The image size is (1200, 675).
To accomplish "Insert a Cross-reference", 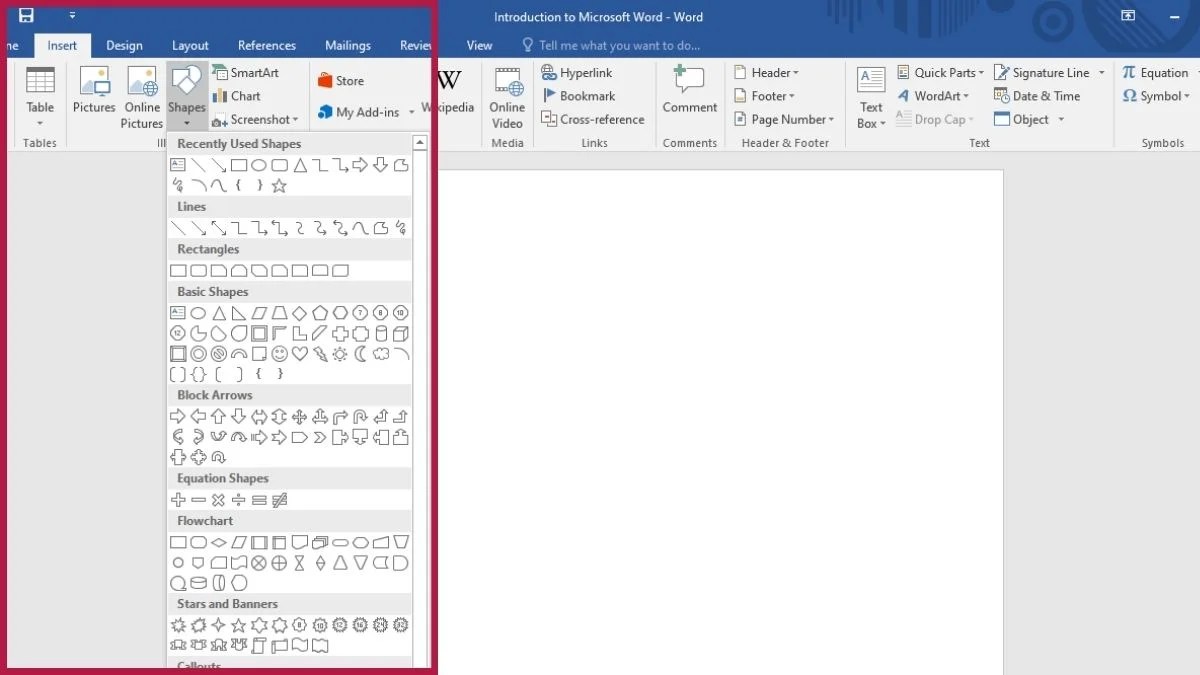I will (x=593, y=119).
